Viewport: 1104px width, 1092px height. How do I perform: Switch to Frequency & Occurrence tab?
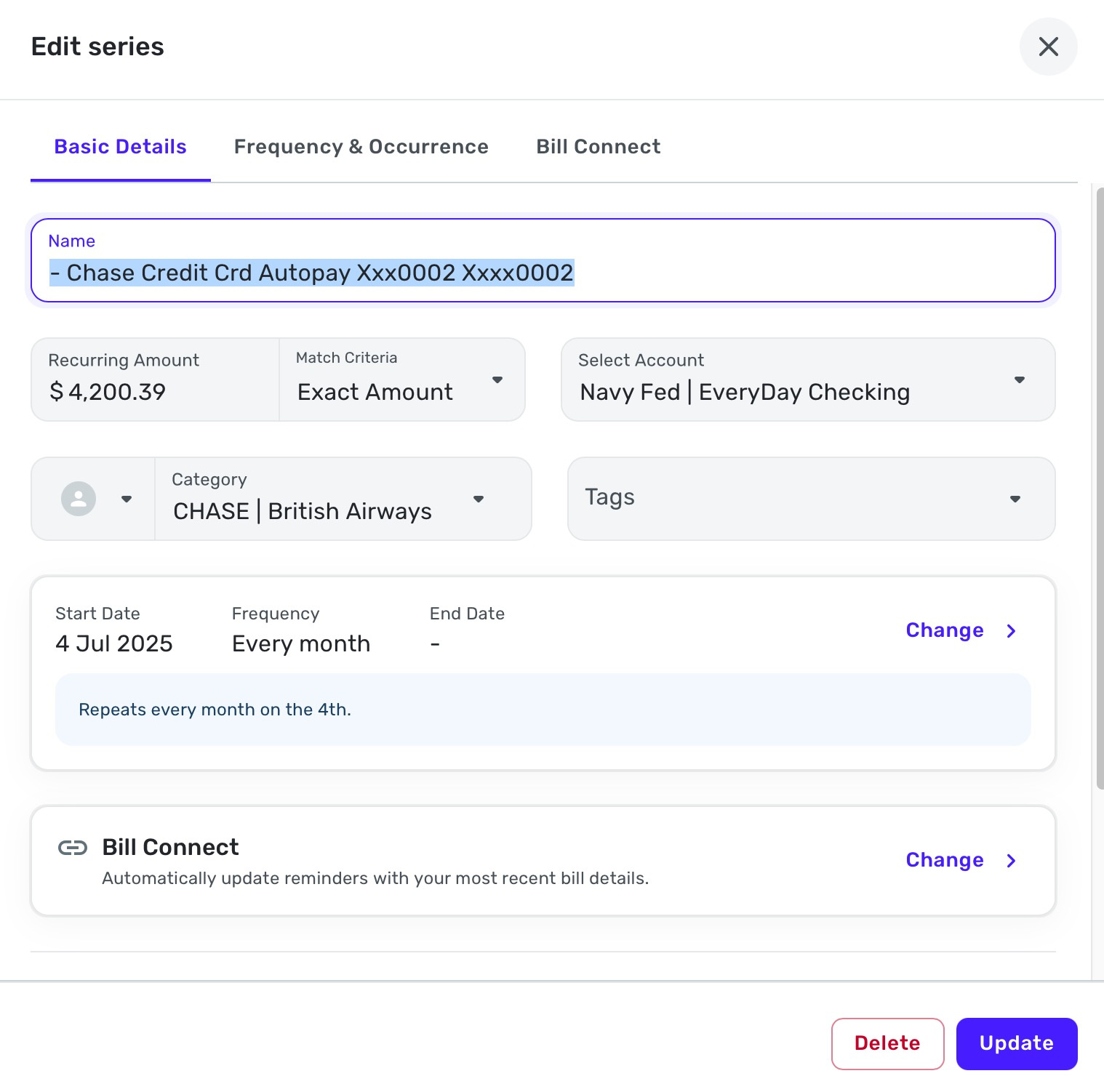coord(361,147)
